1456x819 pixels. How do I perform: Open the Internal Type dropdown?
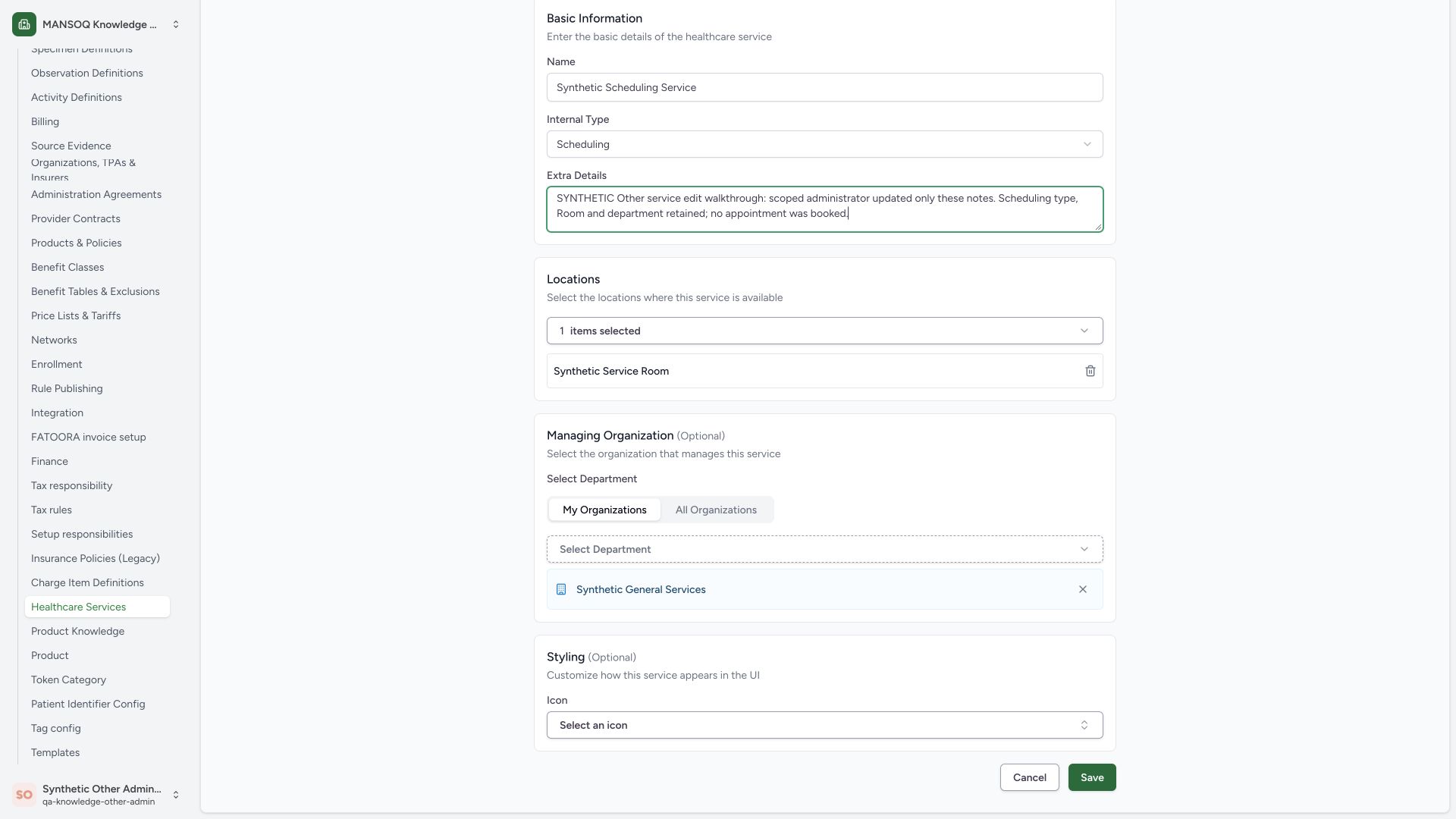point(824,144)
